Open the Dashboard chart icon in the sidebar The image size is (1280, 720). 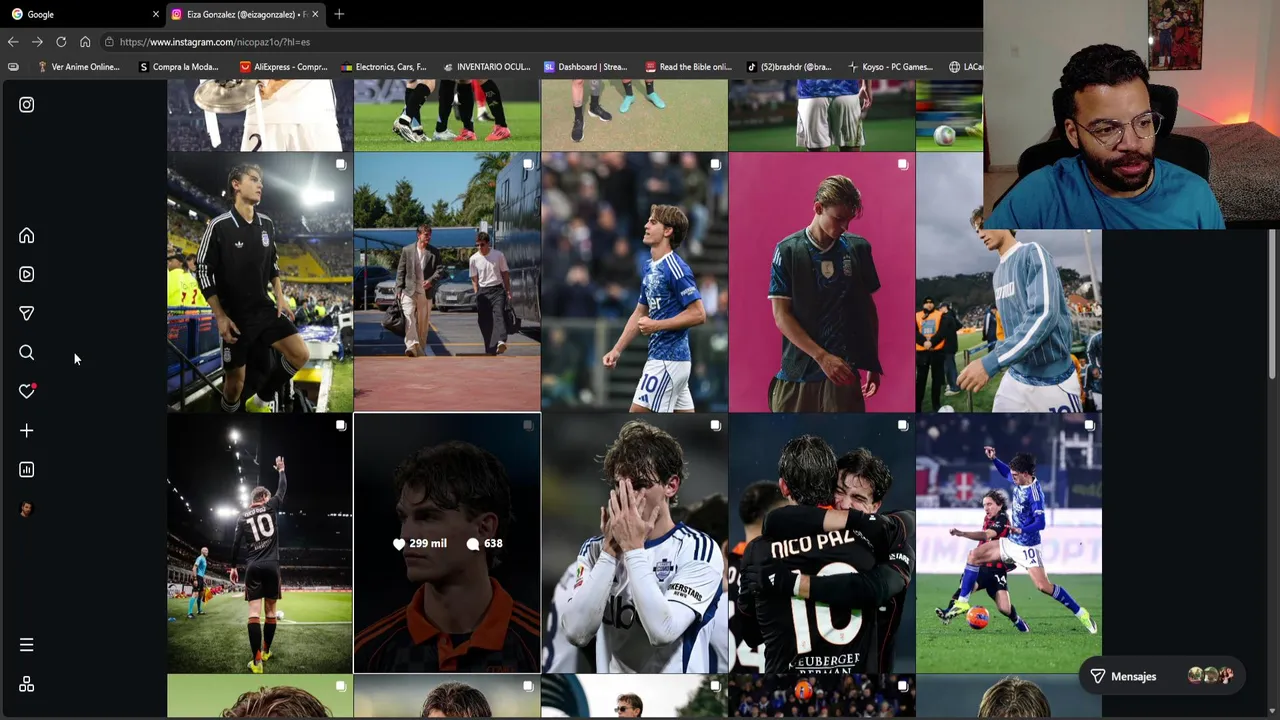click(27, 469)
